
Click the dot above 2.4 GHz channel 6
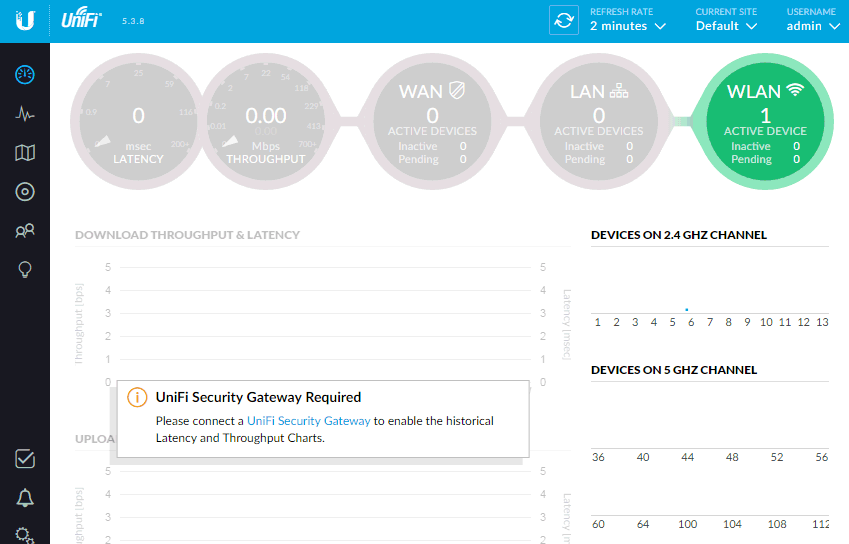(x=687, y=310)
